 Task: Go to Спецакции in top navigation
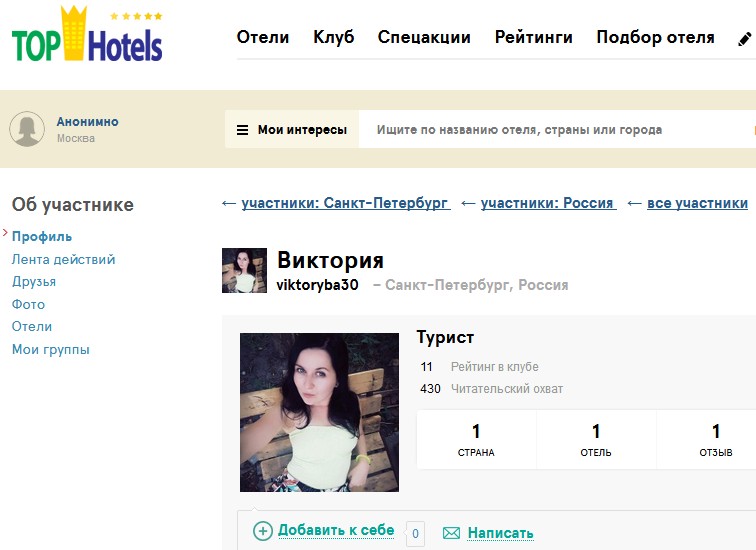424,37
